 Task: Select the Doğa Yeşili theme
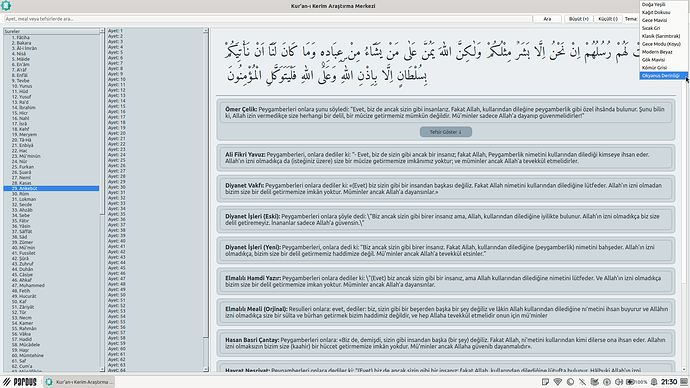coord(664,4)
